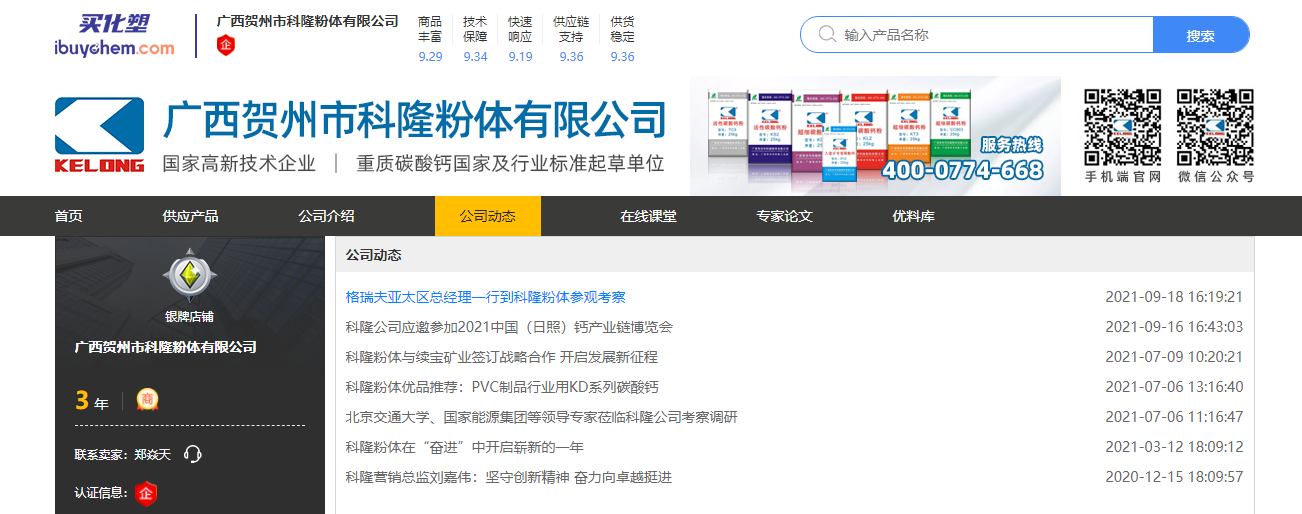
Task: Open the 供应产品 navigation tab
Action: [190, 216]
